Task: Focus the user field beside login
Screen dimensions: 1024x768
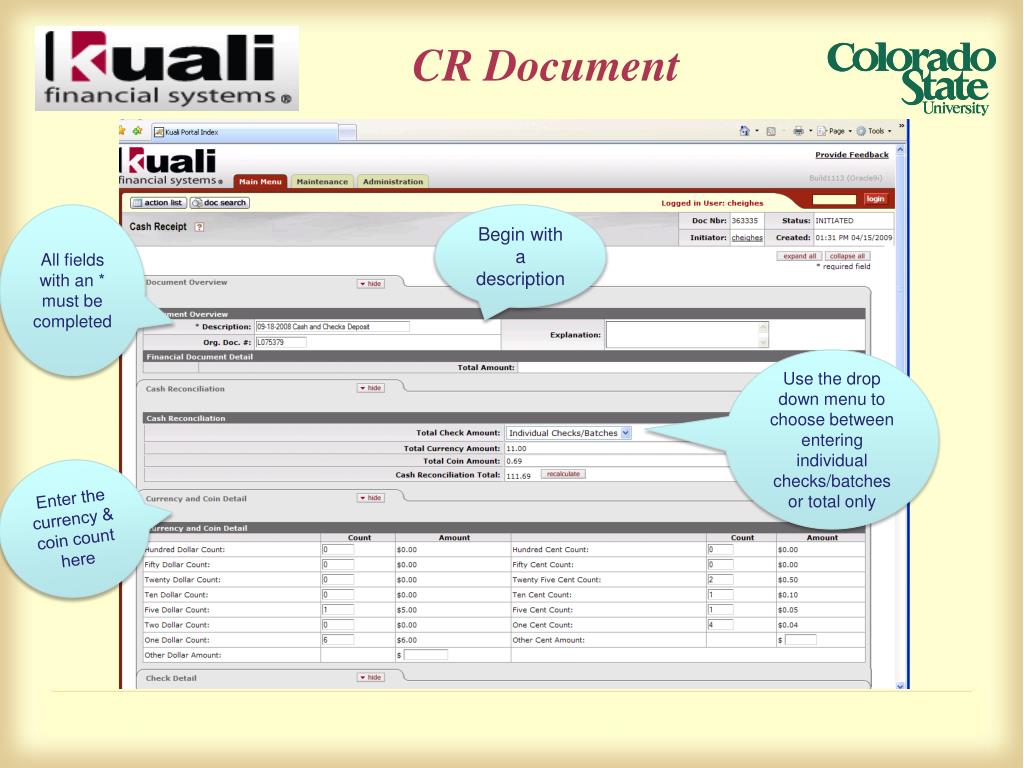Action: tap(834, 199)
